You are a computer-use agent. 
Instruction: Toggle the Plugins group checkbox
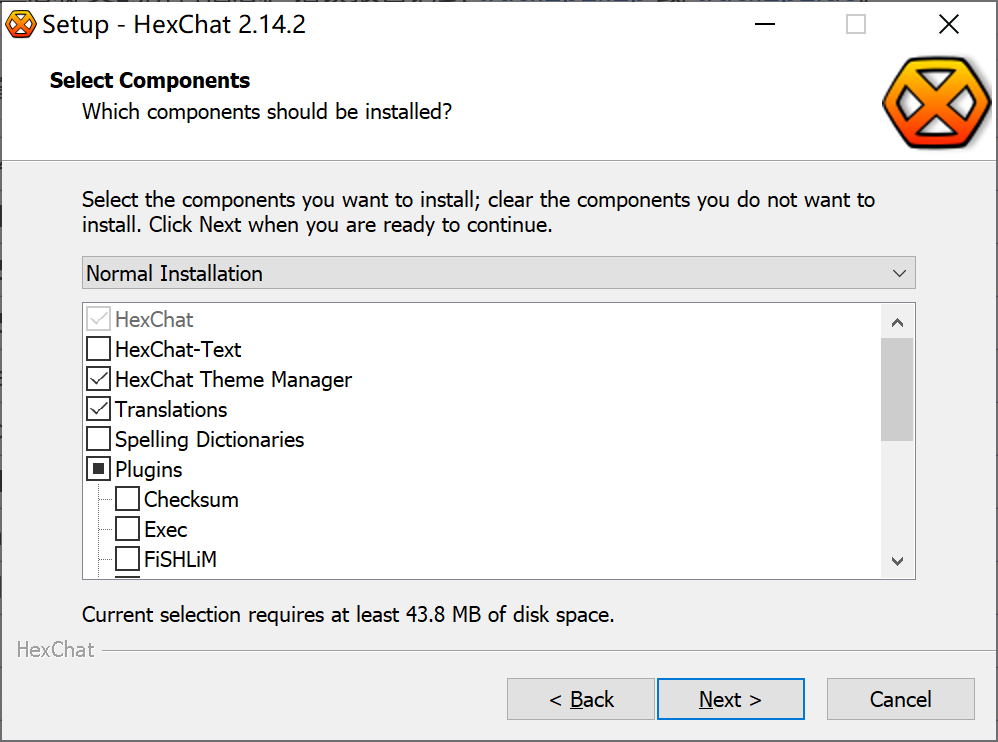pos(99,470)
